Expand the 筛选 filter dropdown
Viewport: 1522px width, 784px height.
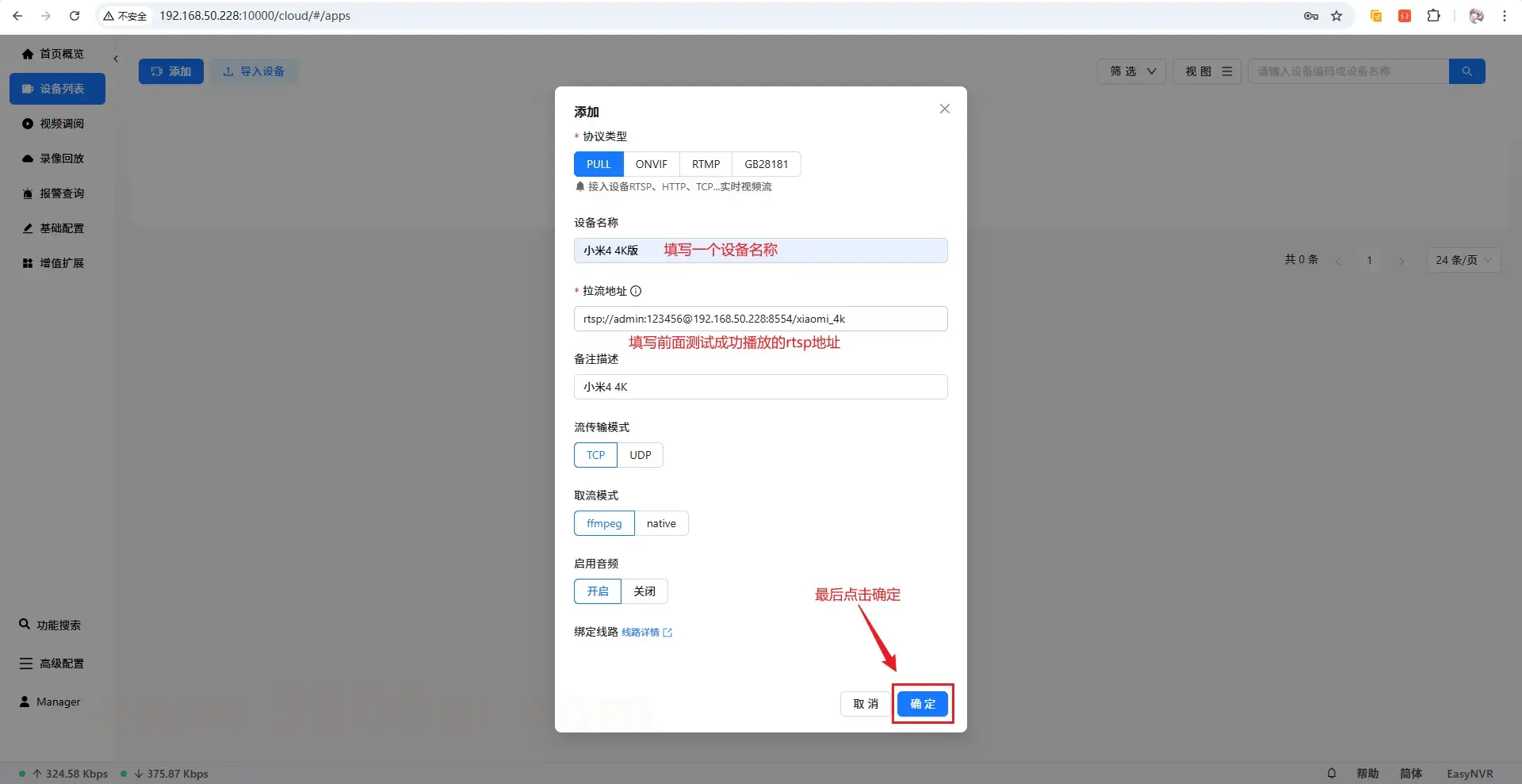tap(1131, 71)
